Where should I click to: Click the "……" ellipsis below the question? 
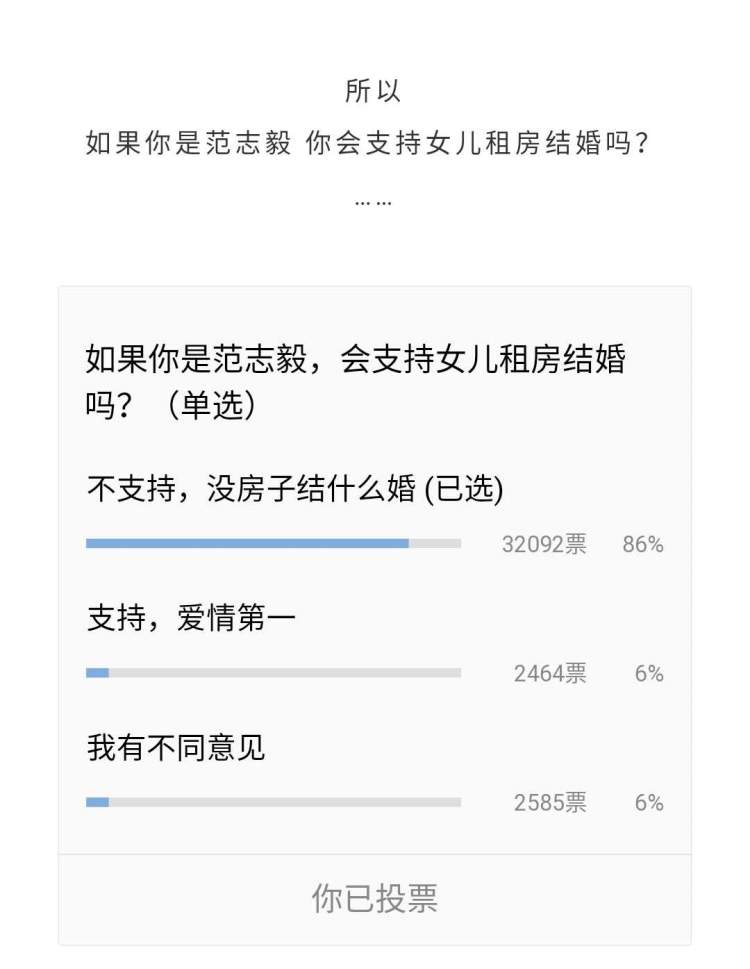(x=373, y=200)
